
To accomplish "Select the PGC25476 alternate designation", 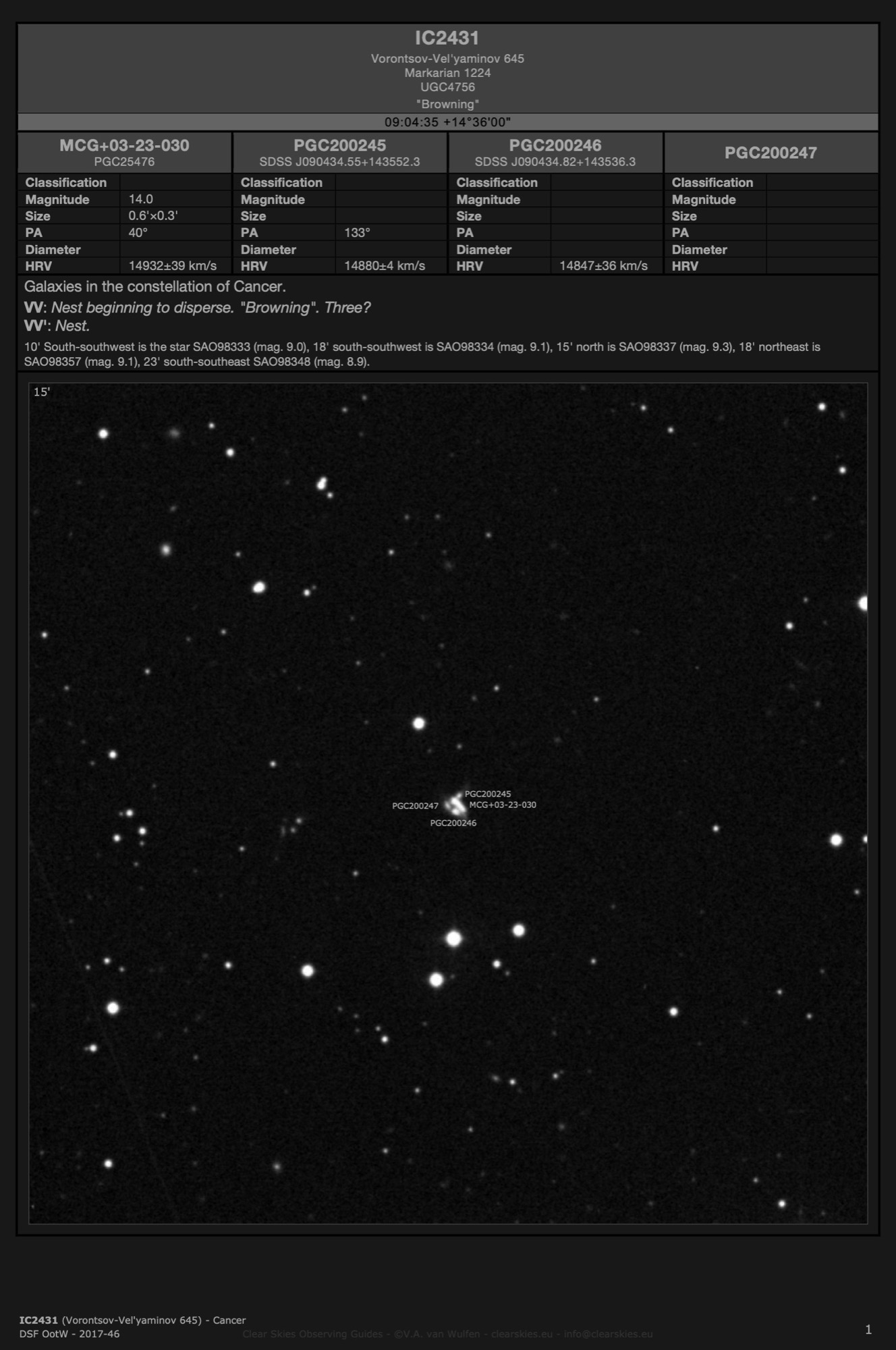I will [124, 162].
